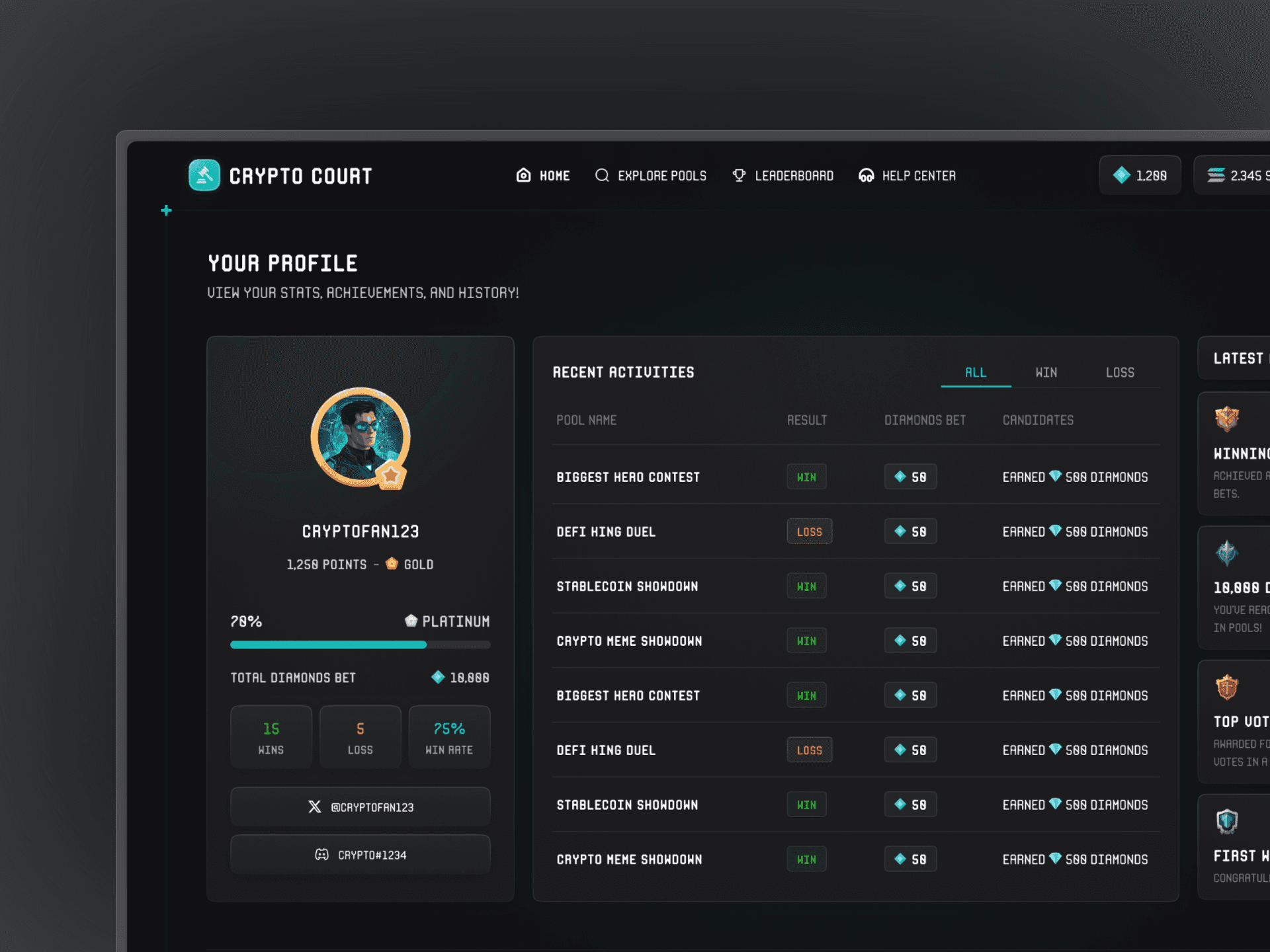
Task: Click the Explore Pools magnifier icon
Action: 602,175
